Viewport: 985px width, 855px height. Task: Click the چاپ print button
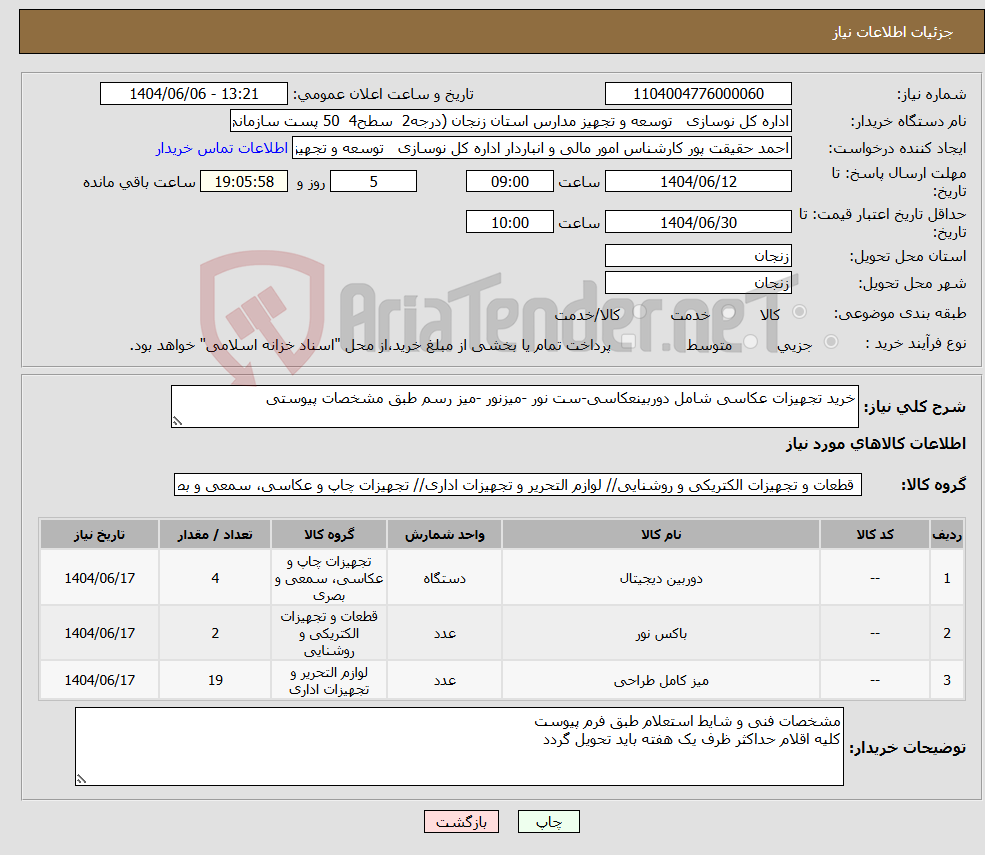[548, 821]
